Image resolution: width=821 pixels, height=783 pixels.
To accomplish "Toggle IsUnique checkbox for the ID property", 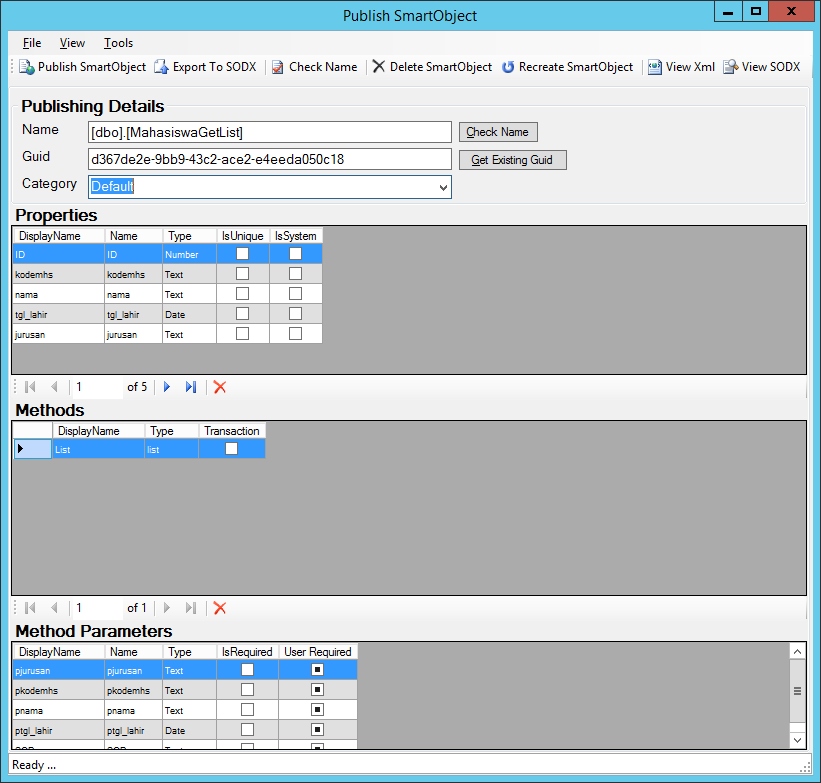I will click(x=242, y=254).
